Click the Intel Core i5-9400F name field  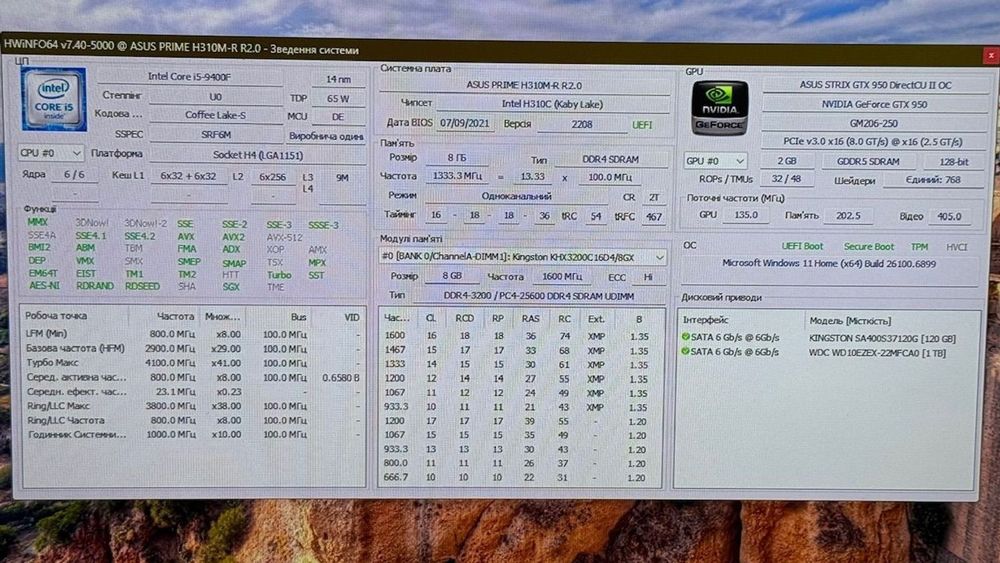tap(189, 77)
